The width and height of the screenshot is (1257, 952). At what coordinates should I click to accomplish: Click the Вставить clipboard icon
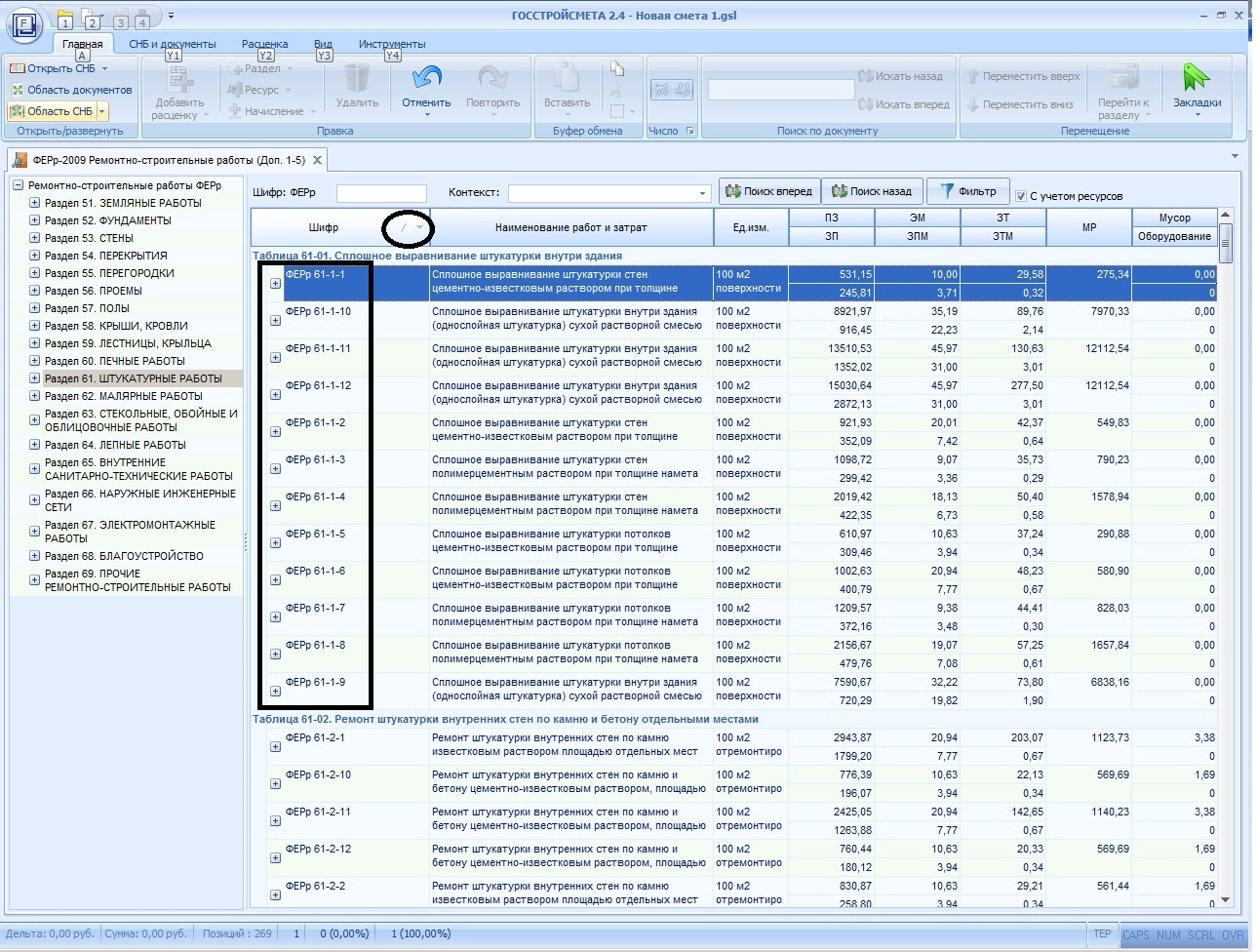coord(567,78)
